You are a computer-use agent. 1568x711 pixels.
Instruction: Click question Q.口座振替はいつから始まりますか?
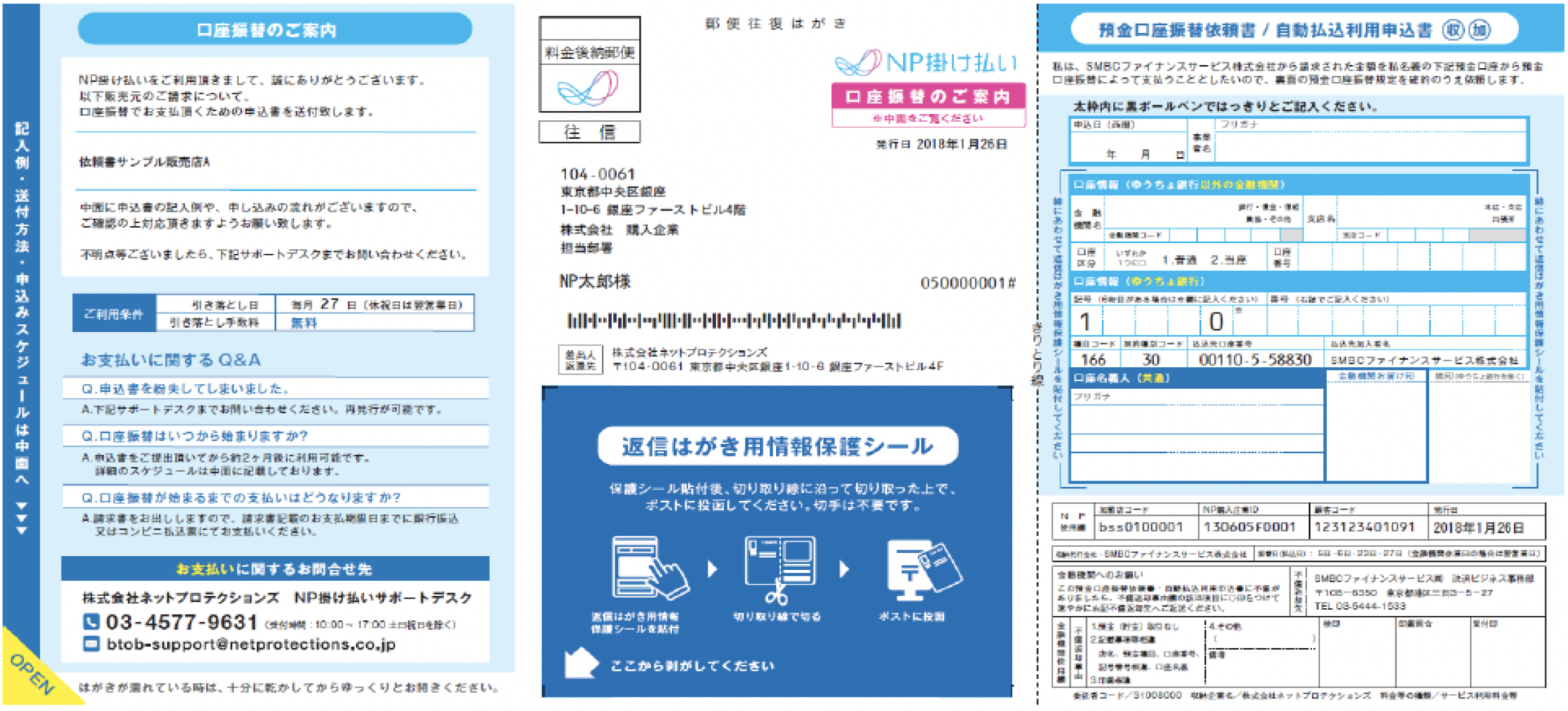195,436
